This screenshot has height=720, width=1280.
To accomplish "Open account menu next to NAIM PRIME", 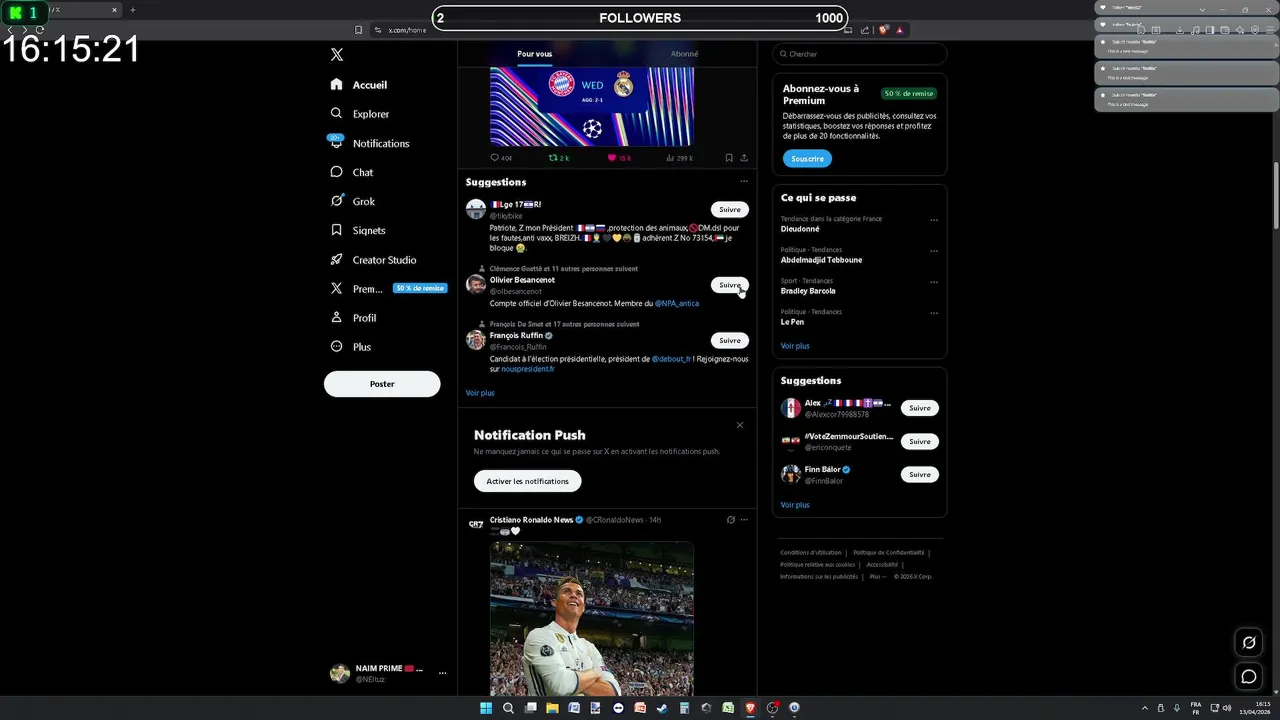I will pyautogui.click(x=442, y=673).
